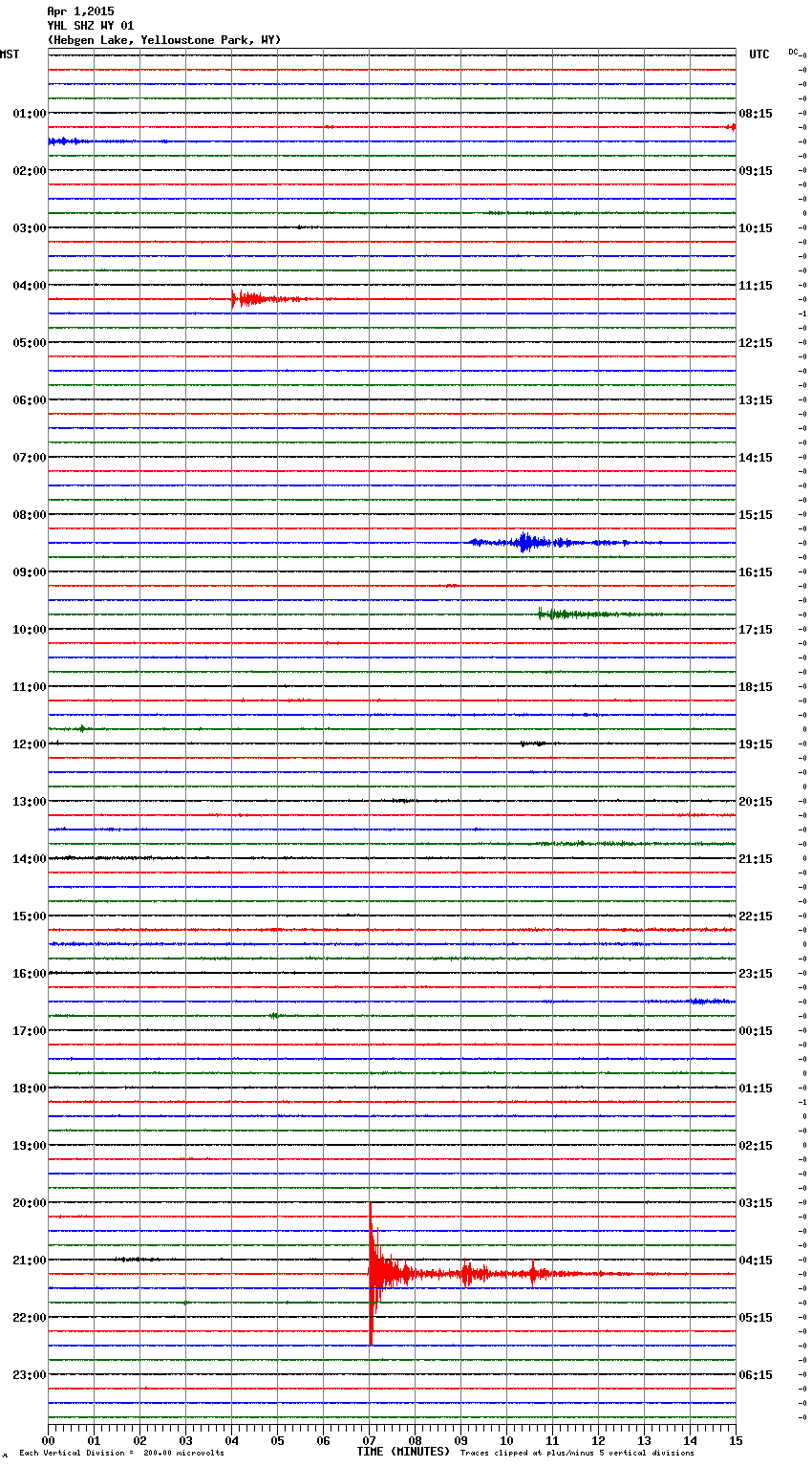Select the '21:00' MST hour label
This screenshot has width=812, height=1466.
(30, 1261)
